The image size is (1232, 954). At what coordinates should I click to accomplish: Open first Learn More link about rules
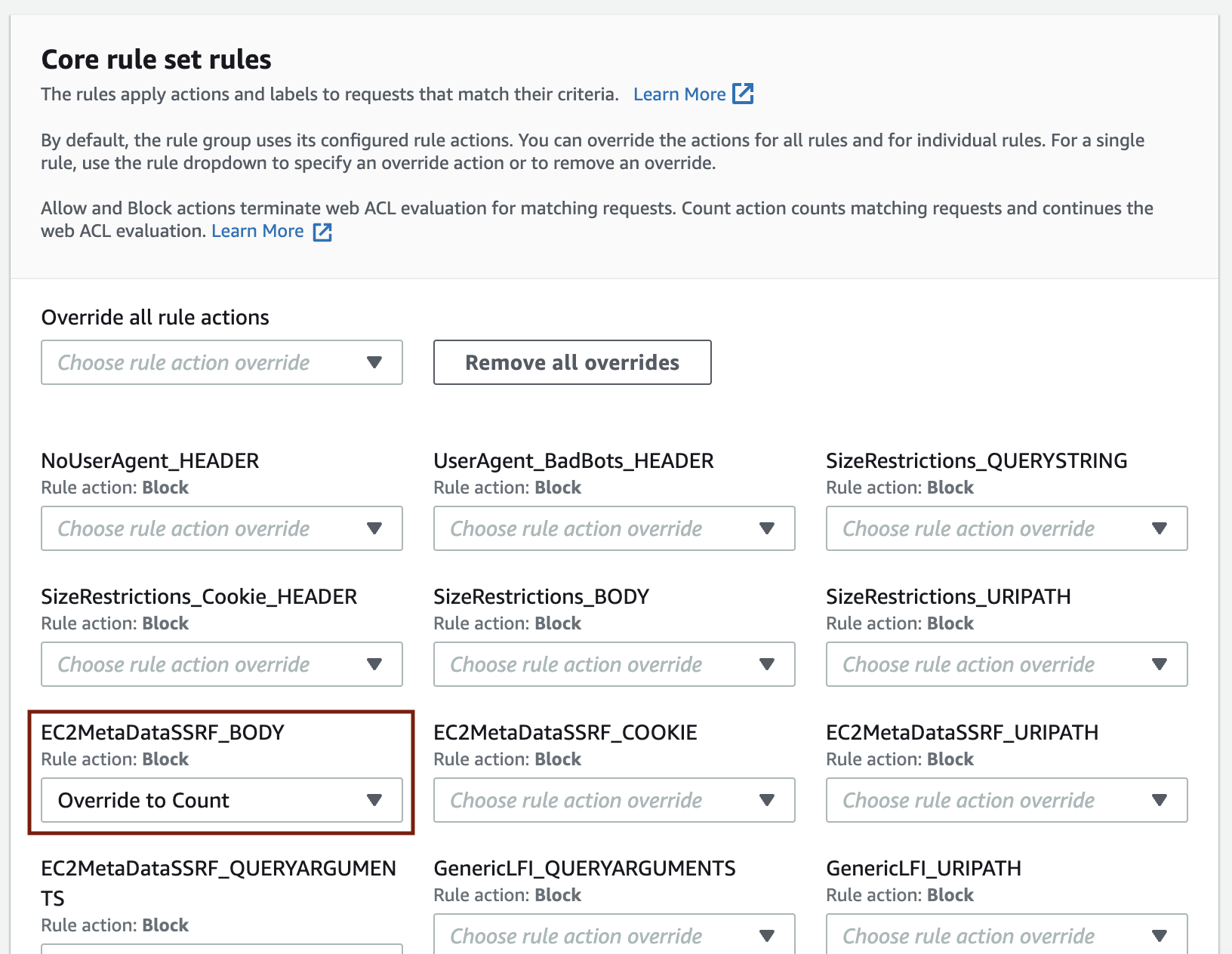(x=679, y=94)
